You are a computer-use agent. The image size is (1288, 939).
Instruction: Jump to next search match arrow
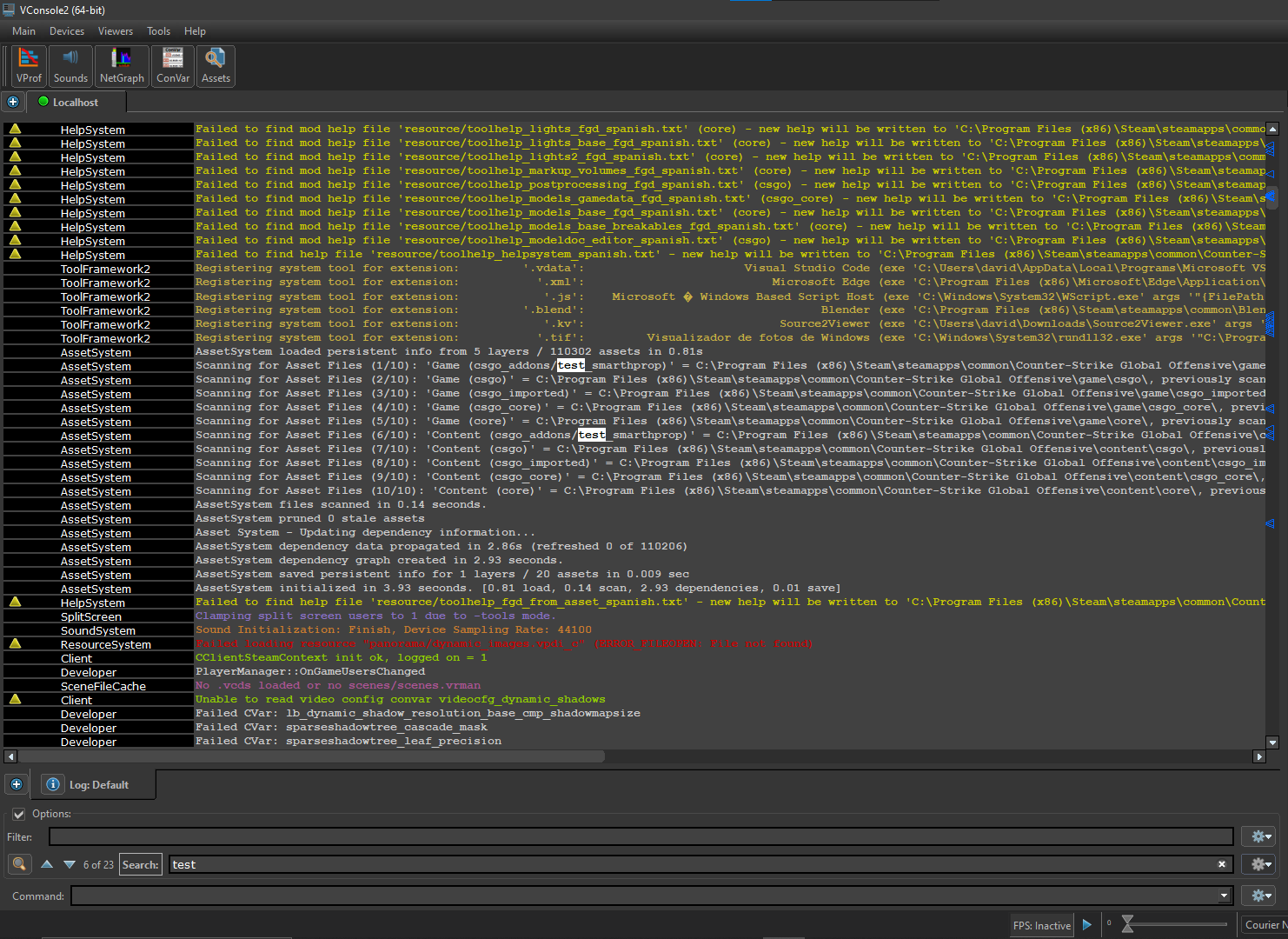point(70,864)
